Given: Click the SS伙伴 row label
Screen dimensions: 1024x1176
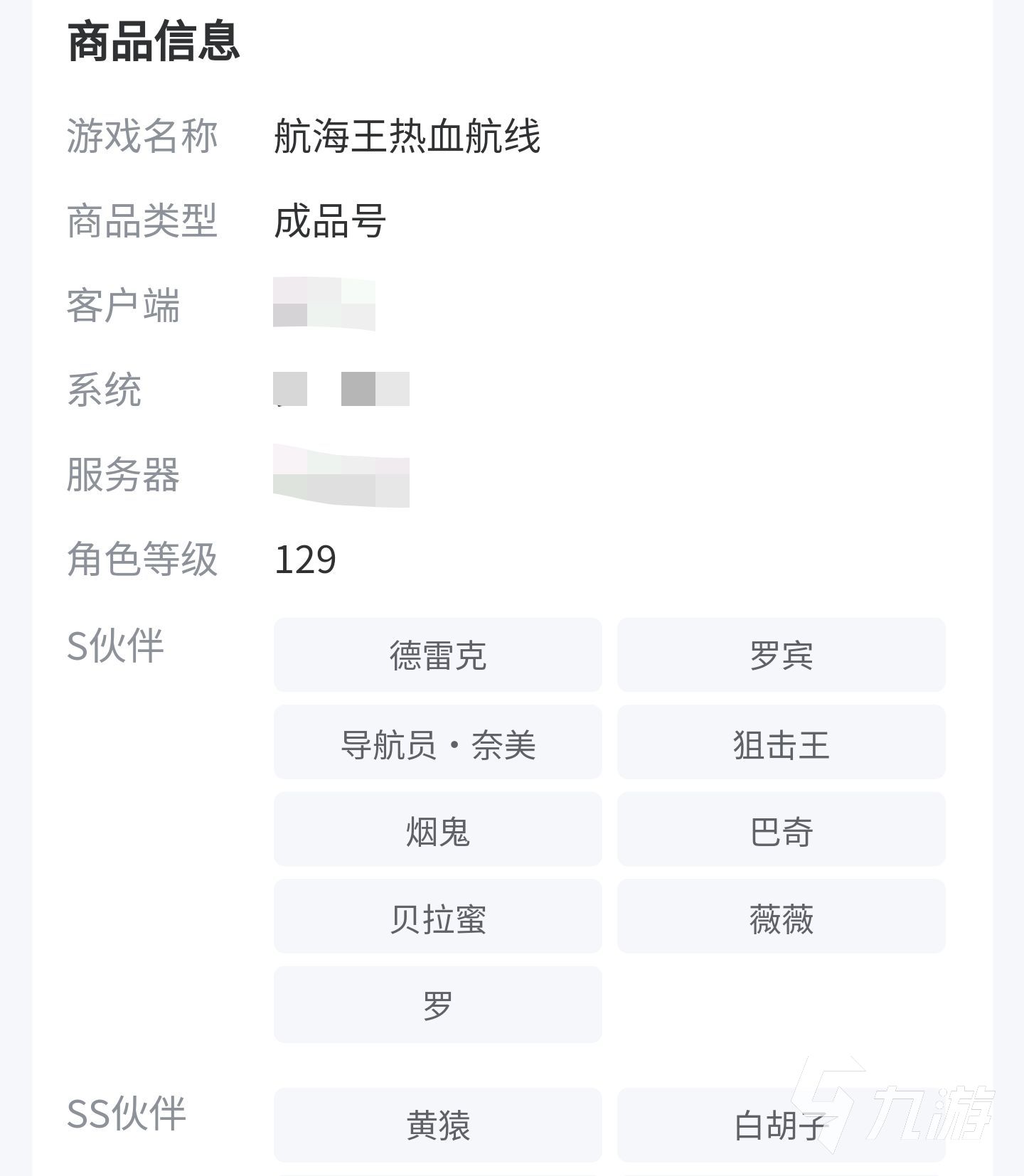Looking at the screenshot, I should (126, 1113).
